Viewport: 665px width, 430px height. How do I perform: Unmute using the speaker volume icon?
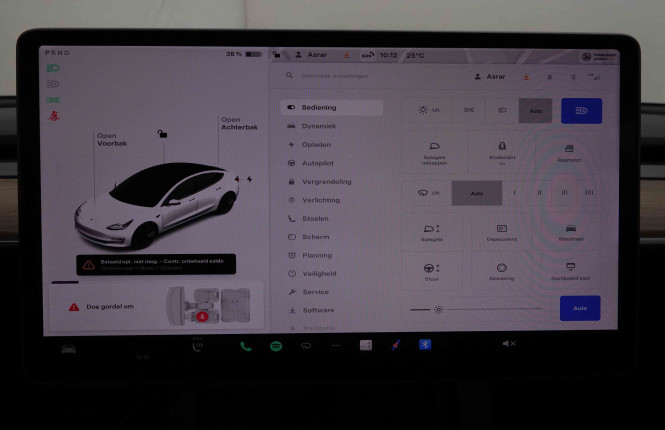tap(508, 344)
